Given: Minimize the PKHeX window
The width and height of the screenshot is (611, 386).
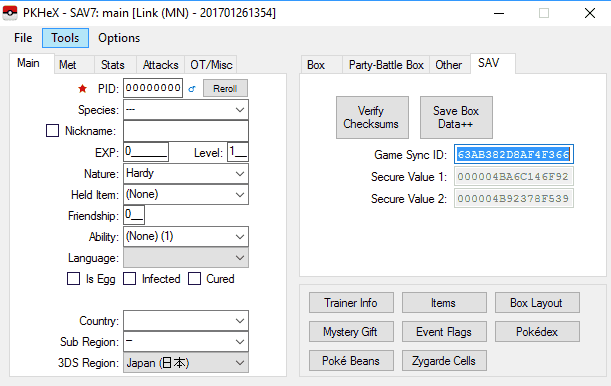Looking at the screenshot, I should [x=499, y=13].
